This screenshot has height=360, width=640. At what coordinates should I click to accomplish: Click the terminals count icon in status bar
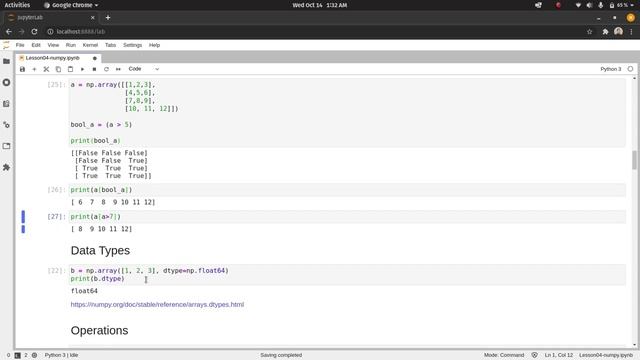tap(18, 355)
